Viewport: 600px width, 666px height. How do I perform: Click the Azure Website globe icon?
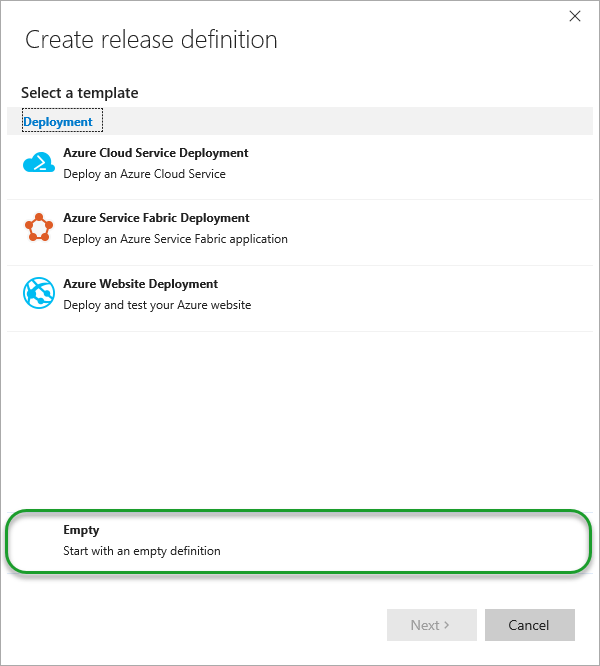pyautogui.click(x=39, y=293)
